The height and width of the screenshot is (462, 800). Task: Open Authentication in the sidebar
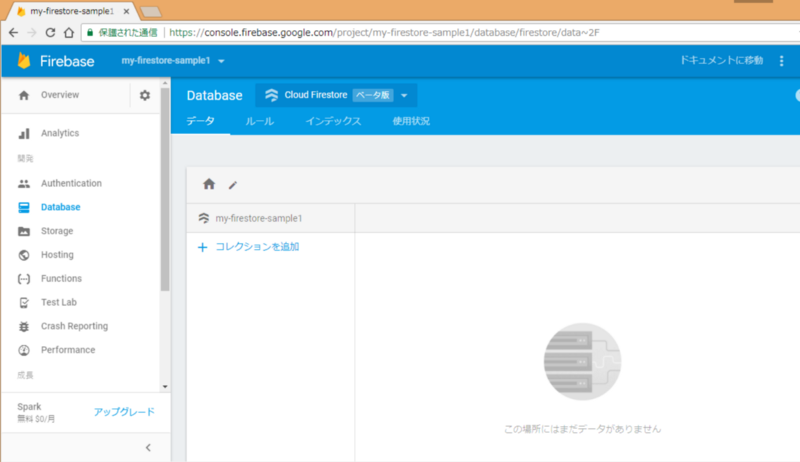[71, 184]
